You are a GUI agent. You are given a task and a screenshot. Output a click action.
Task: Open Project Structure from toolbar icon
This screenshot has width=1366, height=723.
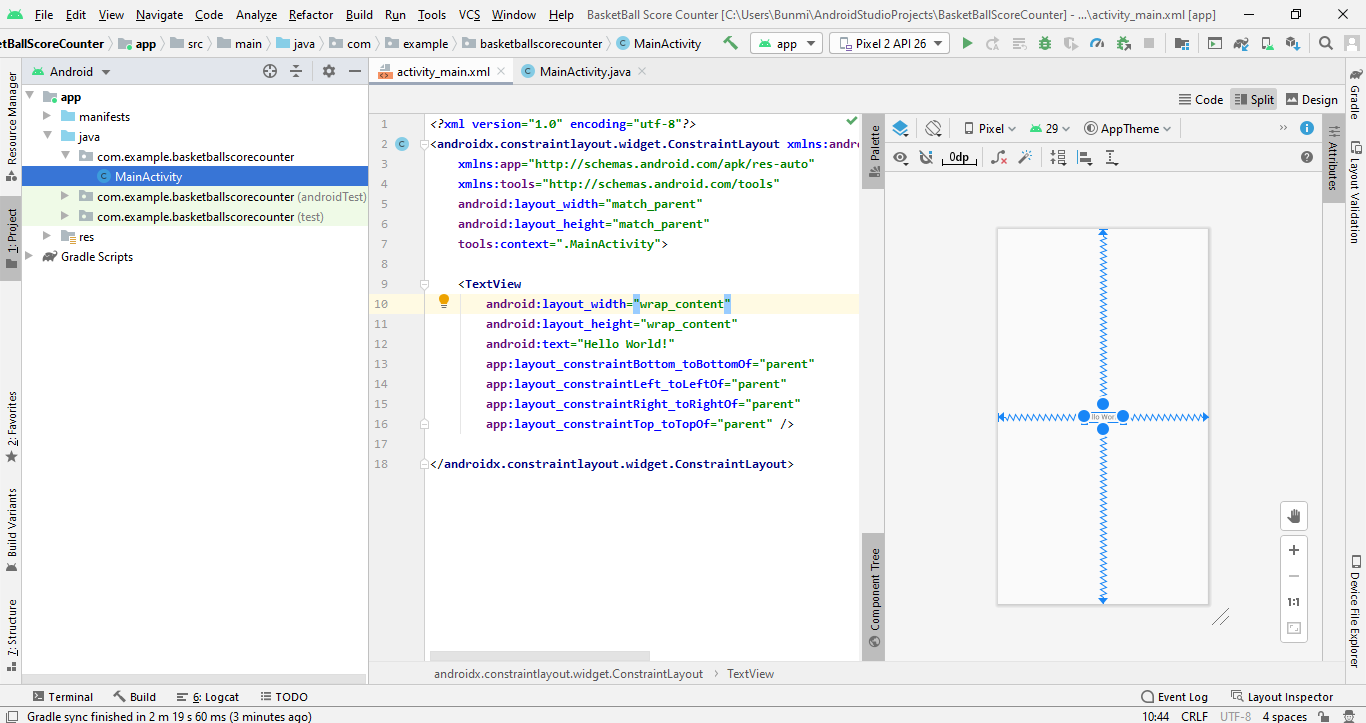pyautogui.click(x=1182, y=43)
